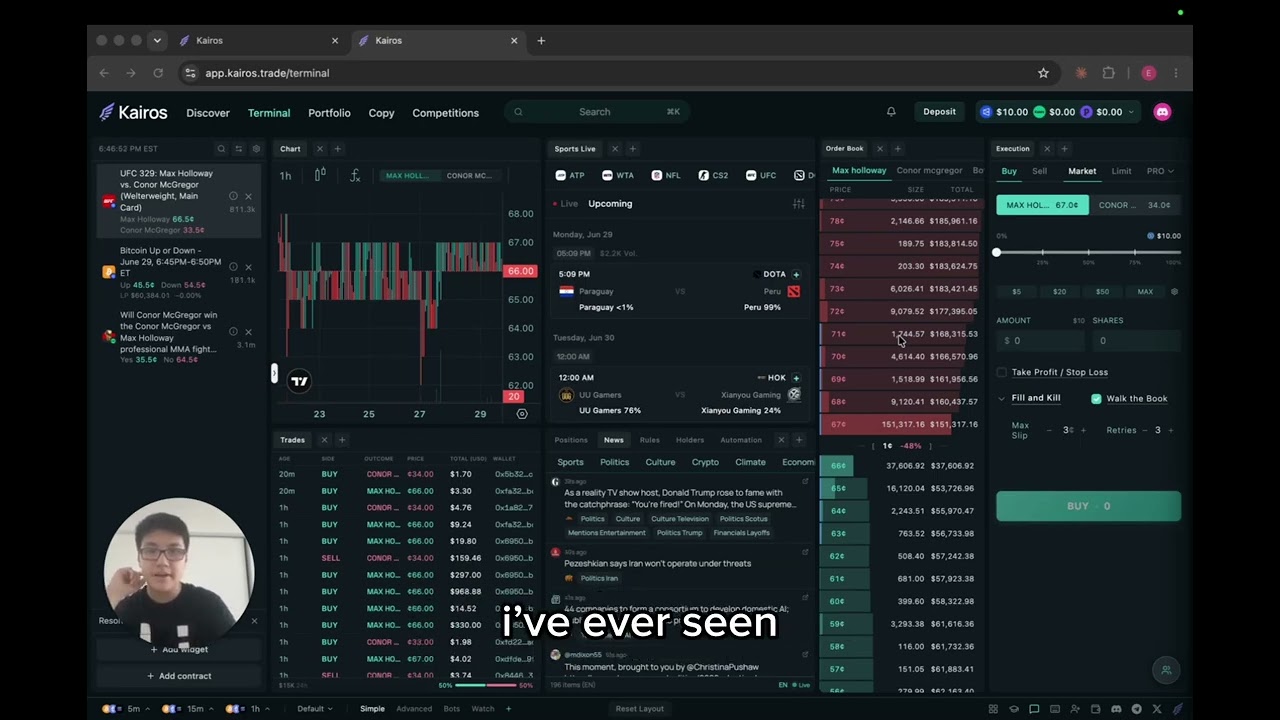Image resolution: width=1280 pixels, height=720 pixels.
Task: Click Add contract button
Action: [x=179, y=676]
